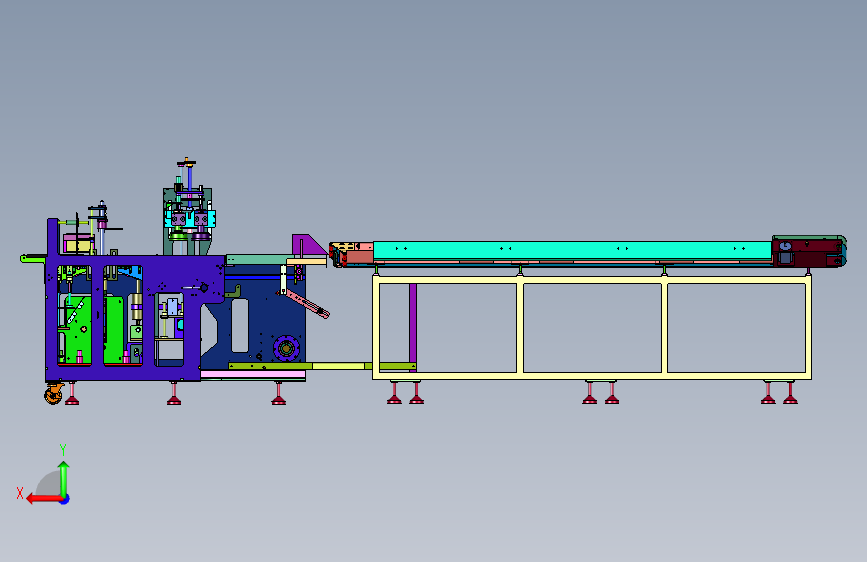Select the long cyan conveyor cover
Viewport: 867px width, 562px height.
(572, 251)
